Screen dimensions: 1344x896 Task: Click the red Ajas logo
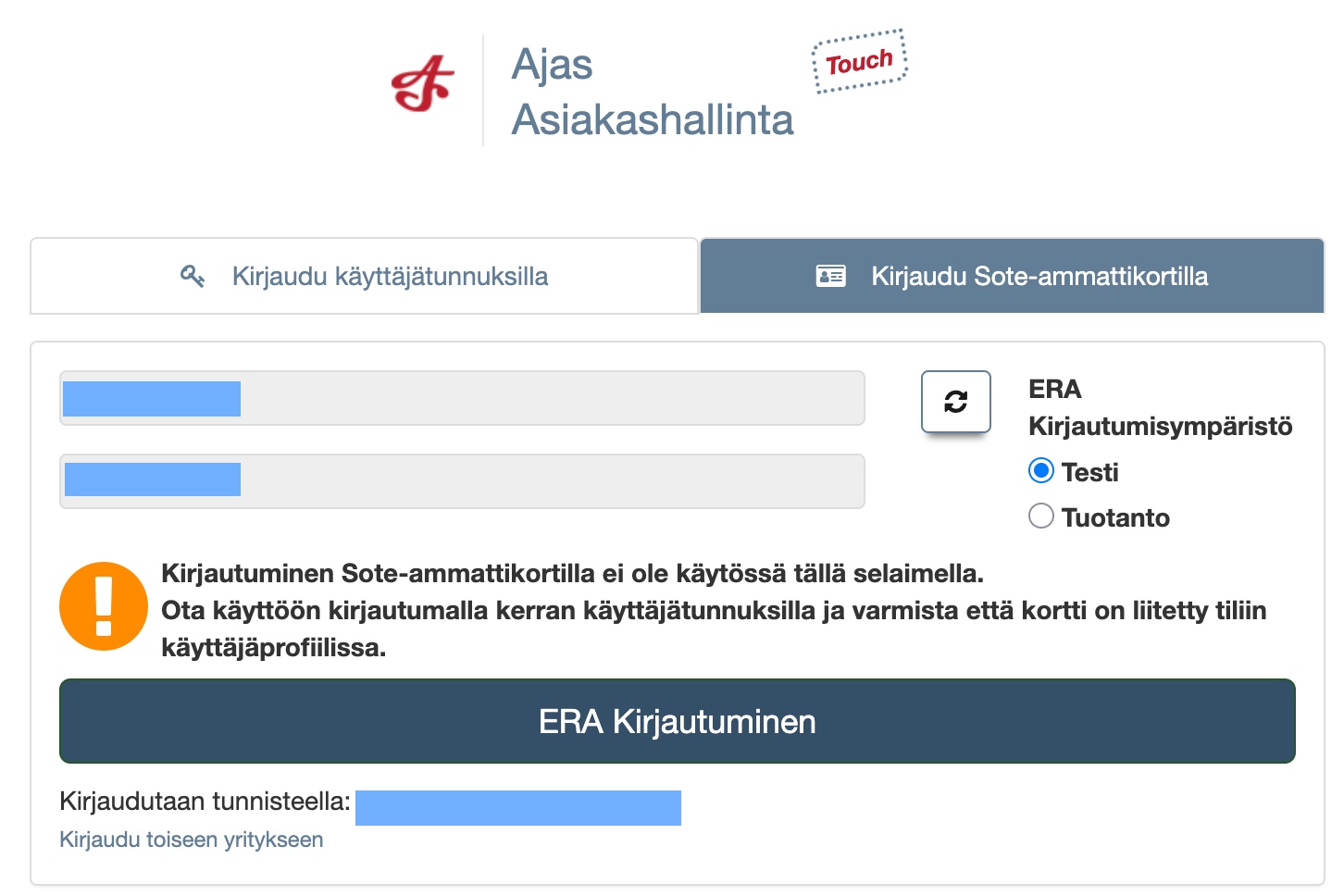coord(423,84)
